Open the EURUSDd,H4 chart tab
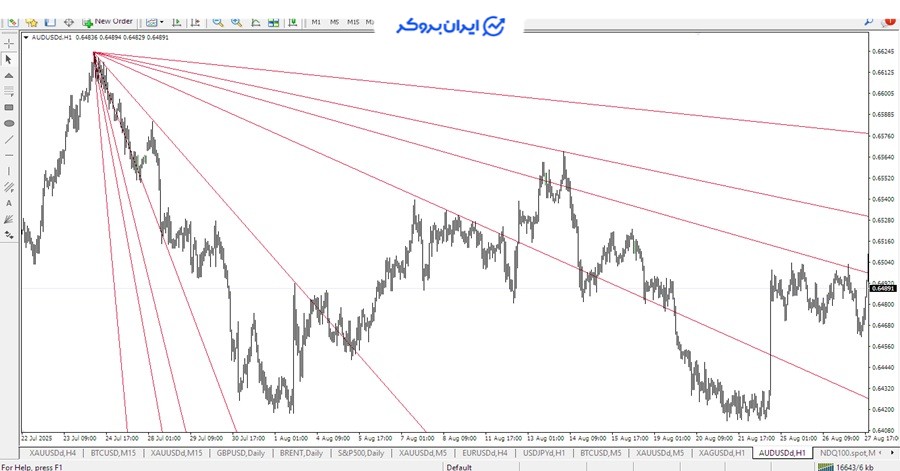The height and width of the screenshot is (471, 900). coord(484,453)
